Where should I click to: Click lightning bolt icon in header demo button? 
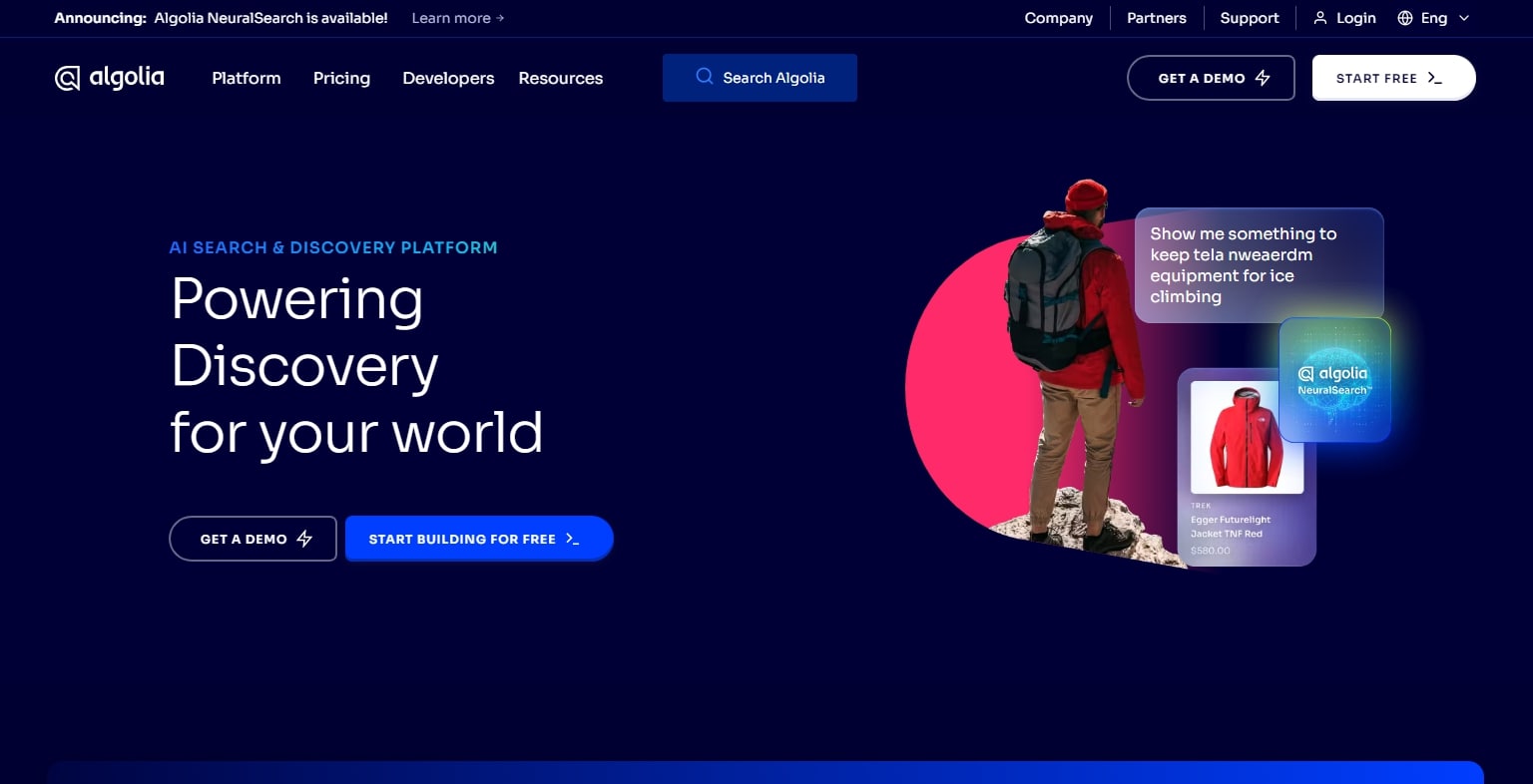point(1263,78)
